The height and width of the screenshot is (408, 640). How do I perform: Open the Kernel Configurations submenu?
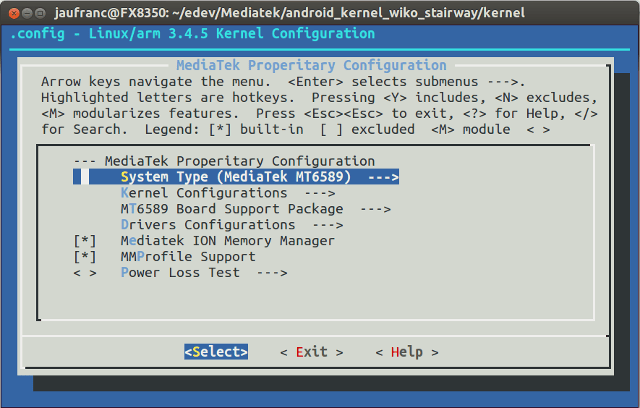coord(228,193)
